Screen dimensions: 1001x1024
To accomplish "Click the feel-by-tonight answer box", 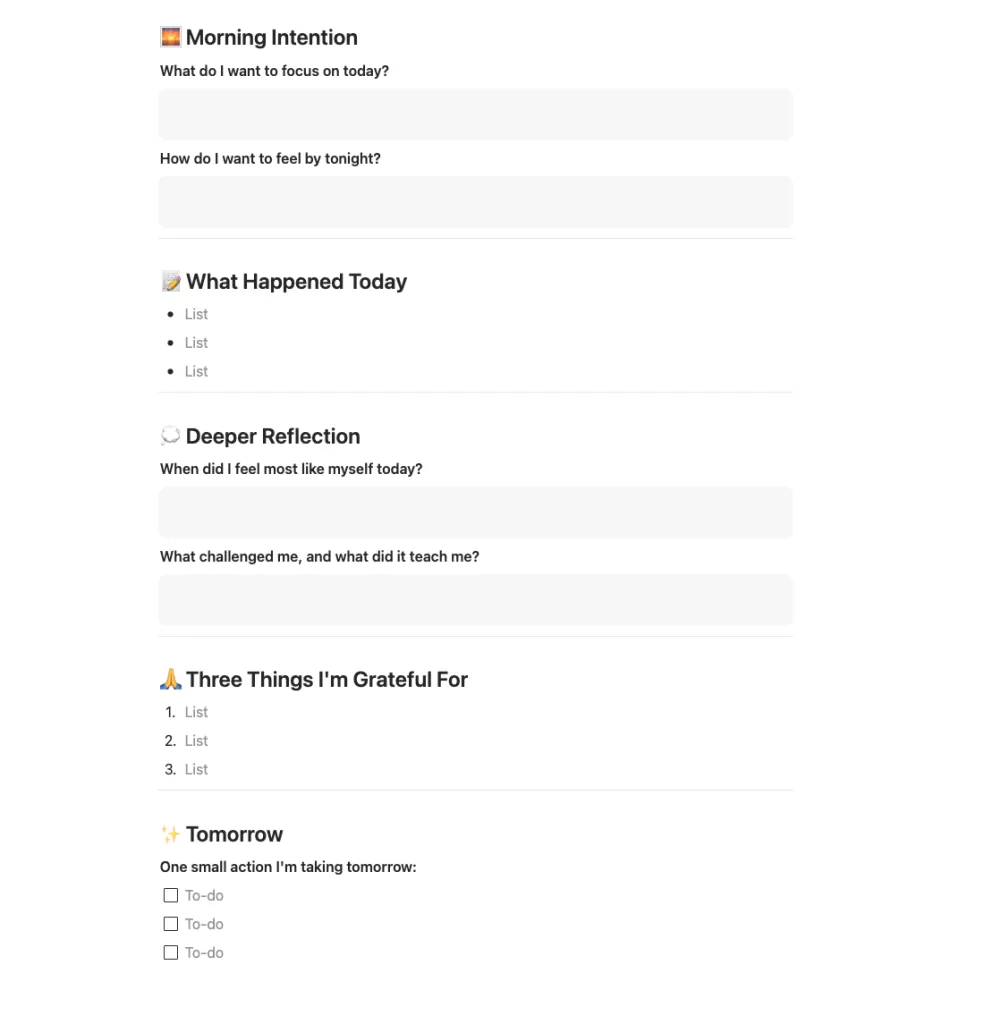I will point(475,201).
